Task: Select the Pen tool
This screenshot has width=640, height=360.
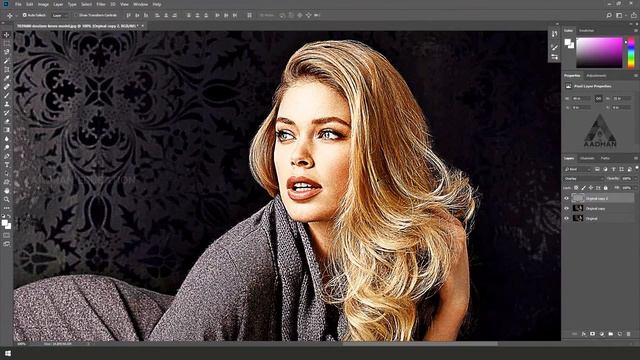Action: pyautogui.click(x=7, y=156)
